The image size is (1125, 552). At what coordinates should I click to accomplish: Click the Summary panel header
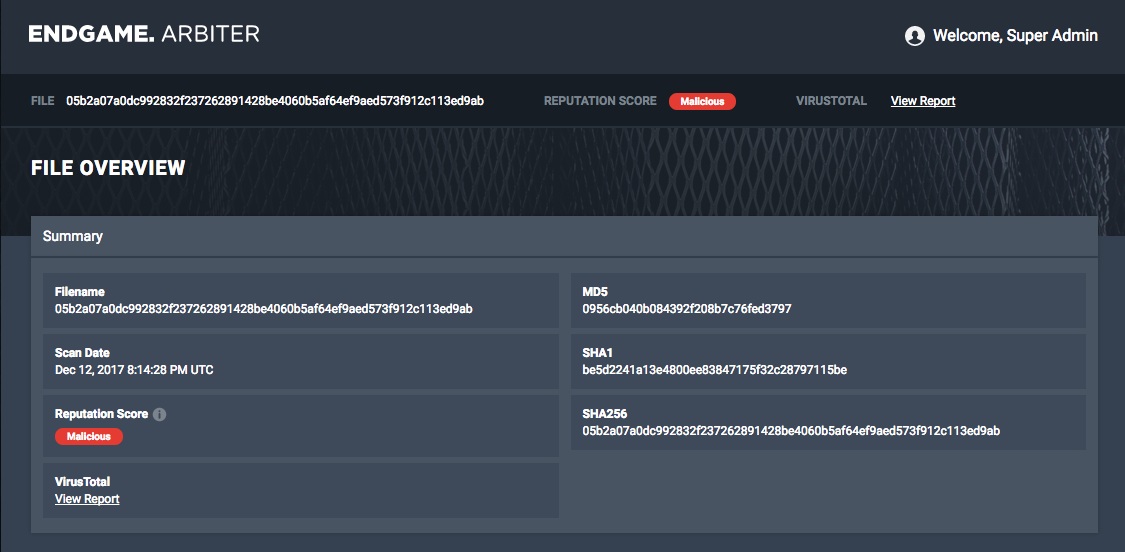click(x=564, y=236)
